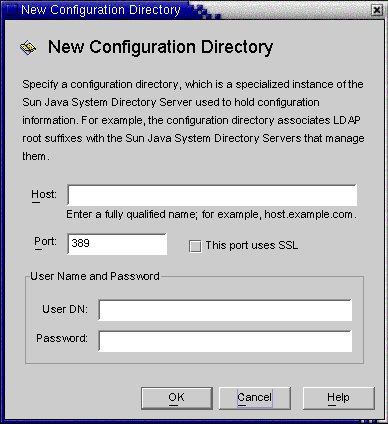Confirm settings with the OK button
This screenshot has height=424, width=388.
[177, 398]
